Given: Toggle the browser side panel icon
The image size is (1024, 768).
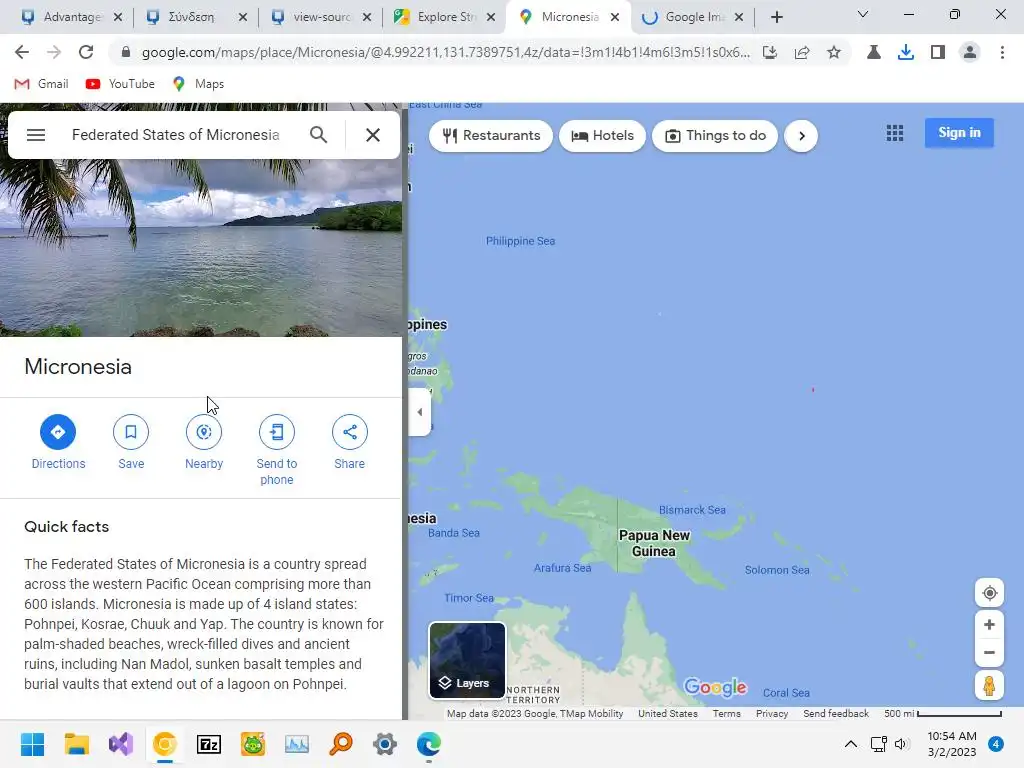Looking at the screenshot, I should 938,52.
